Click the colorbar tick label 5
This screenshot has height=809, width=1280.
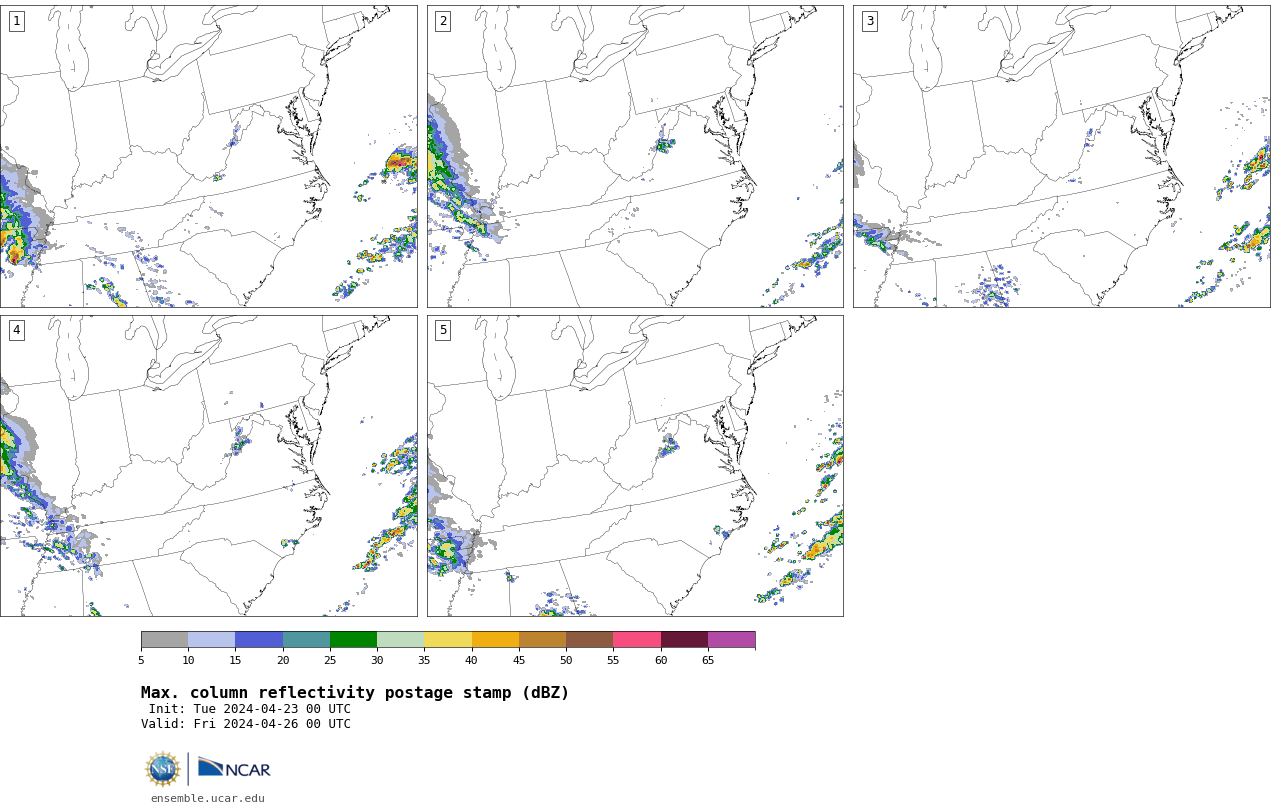(x=141, y=660)
